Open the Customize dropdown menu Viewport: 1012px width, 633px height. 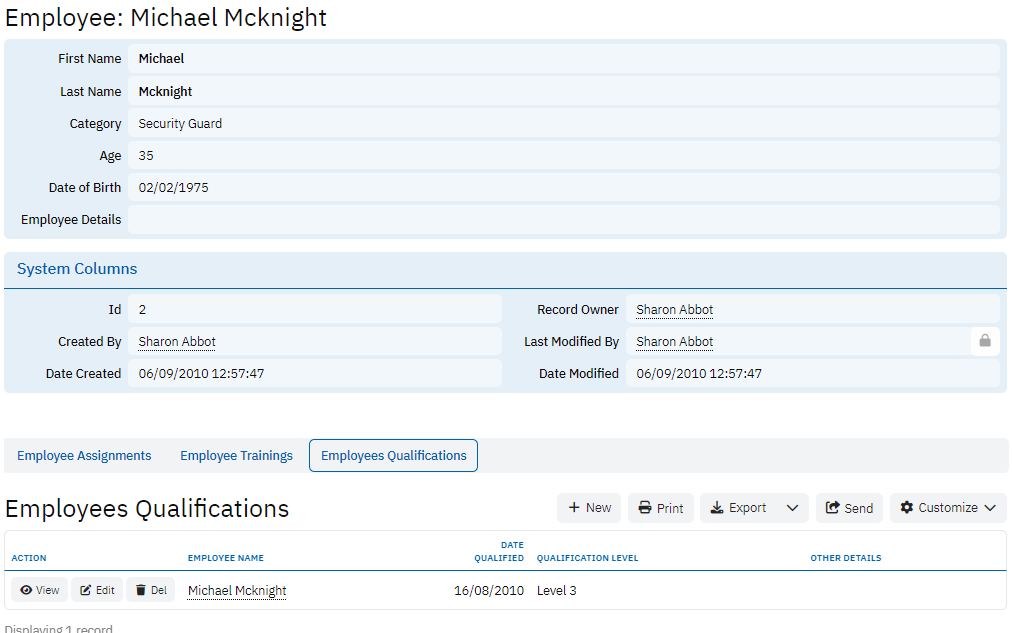click(947, 508)
